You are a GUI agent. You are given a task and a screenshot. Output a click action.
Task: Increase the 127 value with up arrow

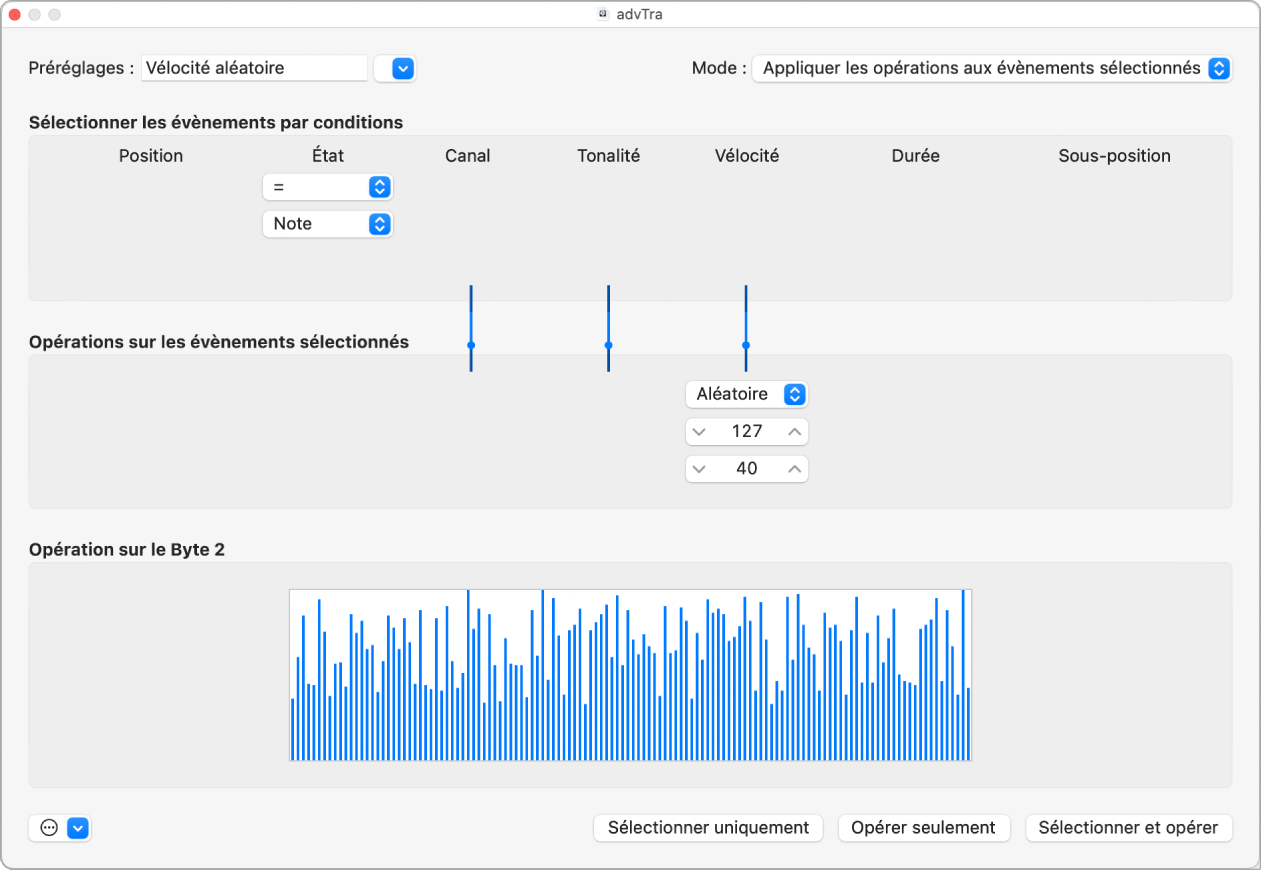(x=794, y=432)
